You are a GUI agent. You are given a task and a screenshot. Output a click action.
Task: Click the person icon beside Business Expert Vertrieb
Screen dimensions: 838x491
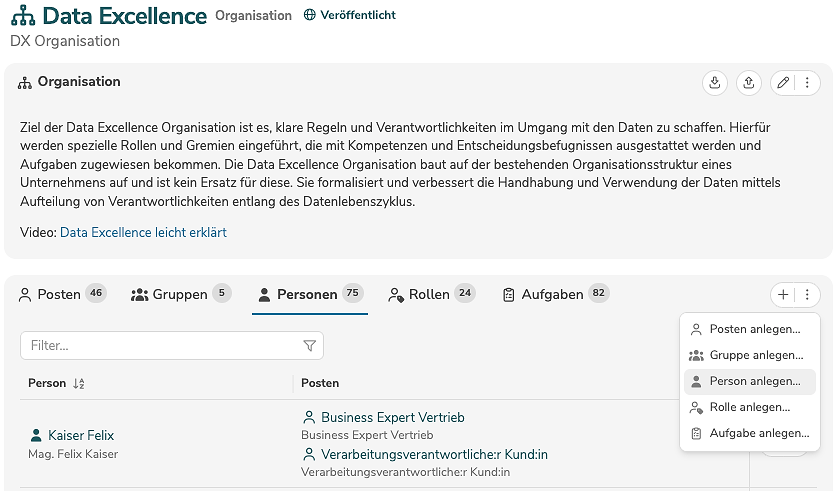coord(309,417)
